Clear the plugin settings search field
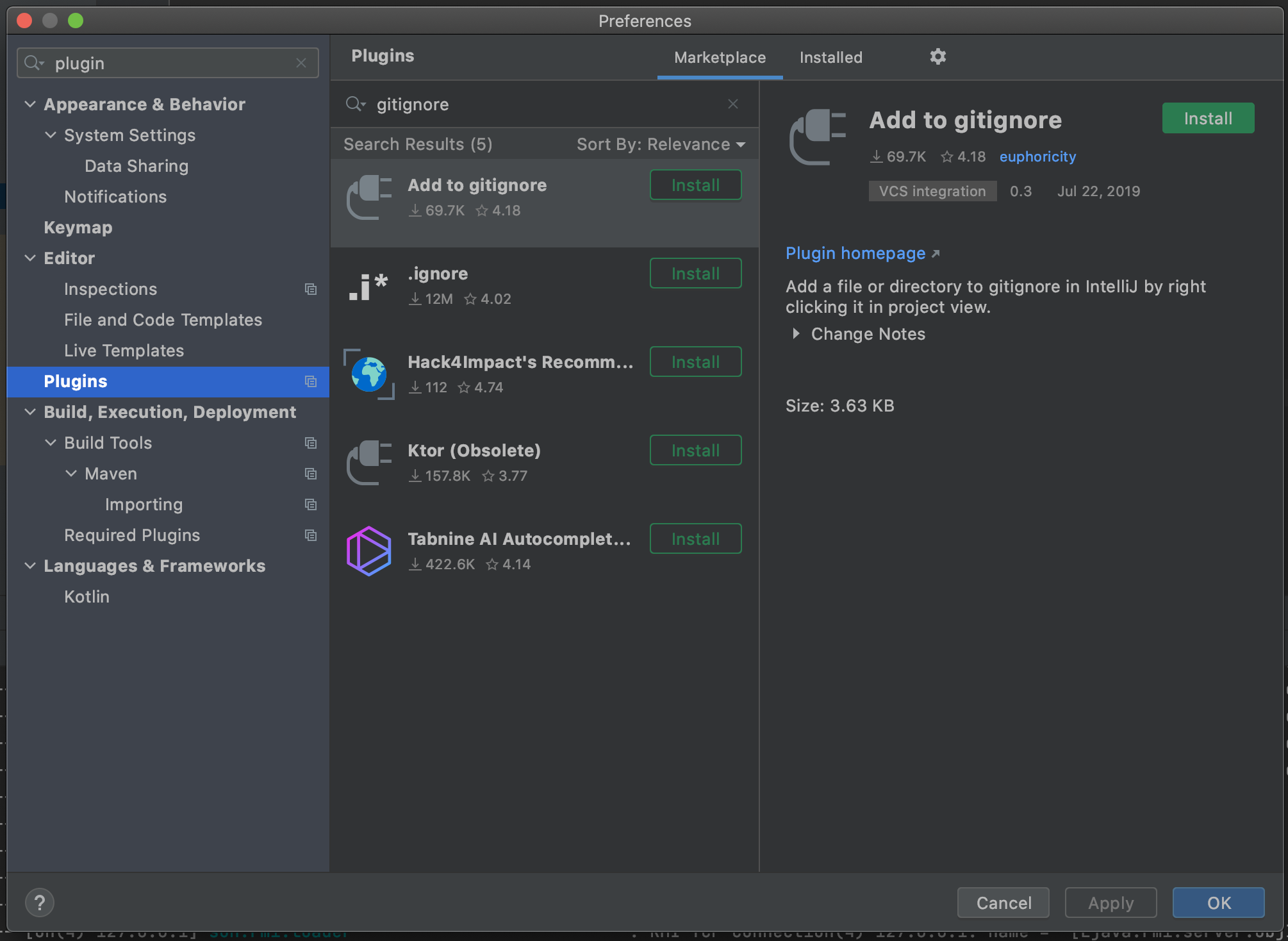This screenshot has height=941, width=1288. (x=301, y=63)
